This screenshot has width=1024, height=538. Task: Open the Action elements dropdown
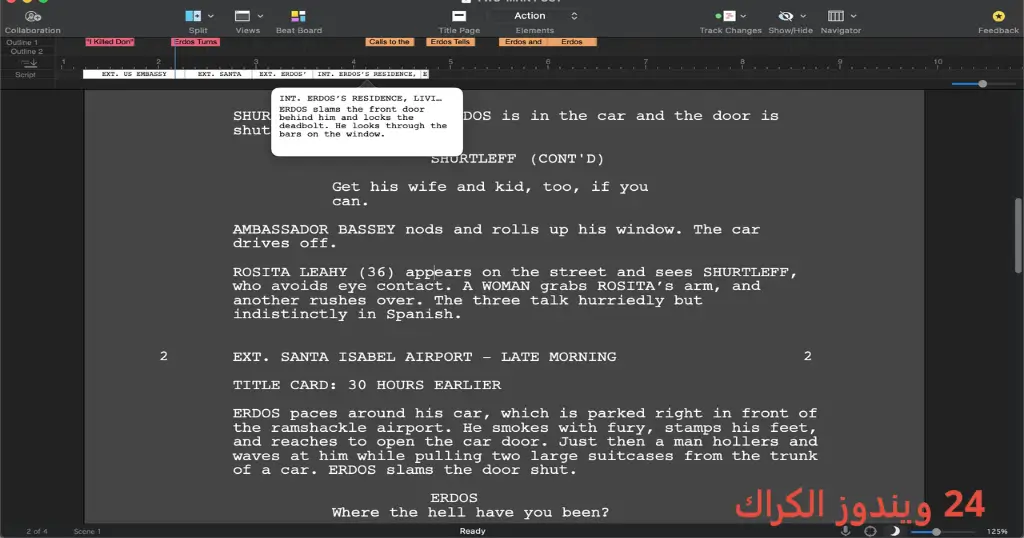pyautogui.click(x=535, y=16)
